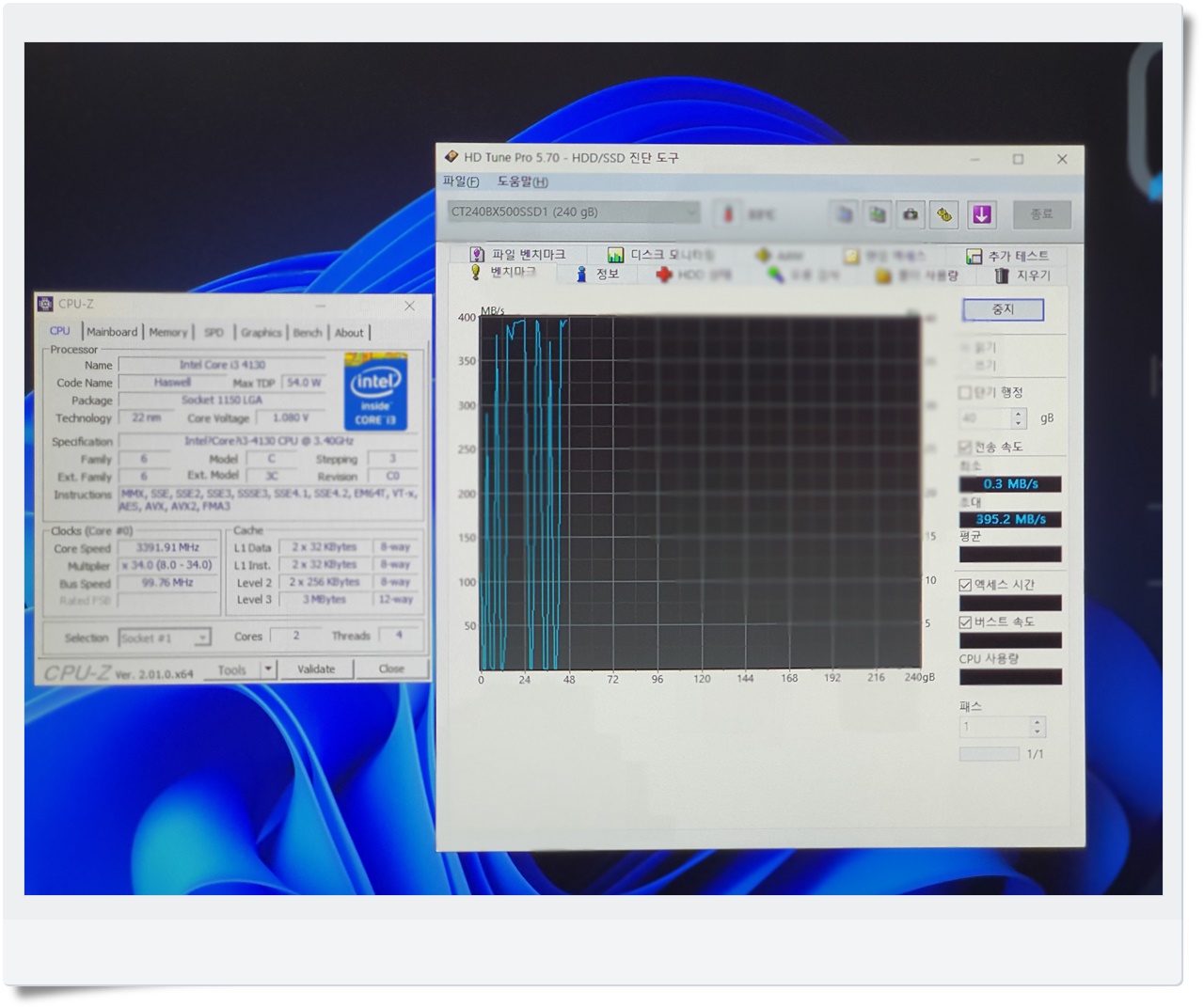This screenshot has width=1204, height=1007.
Task: Toggle the 전송 속도 (transfer rate) checkbox
Action: point(965,447)
